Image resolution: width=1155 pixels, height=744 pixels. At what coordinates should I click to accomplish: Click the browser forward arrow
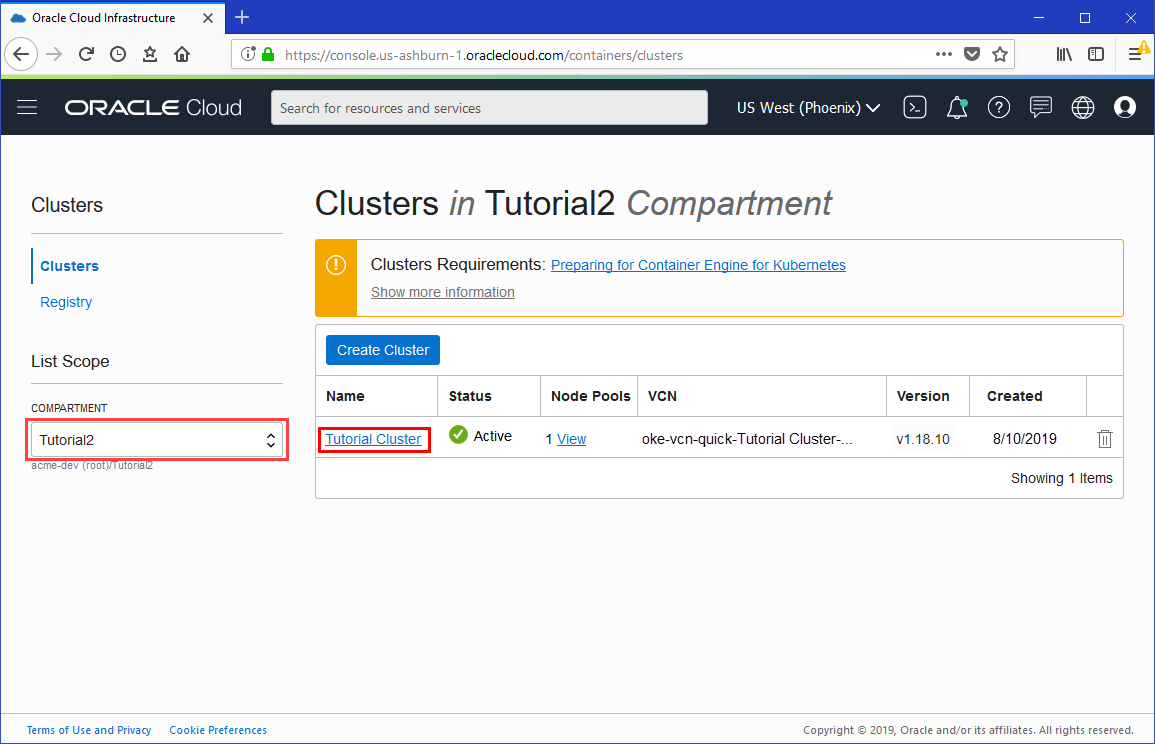(54, 55)
